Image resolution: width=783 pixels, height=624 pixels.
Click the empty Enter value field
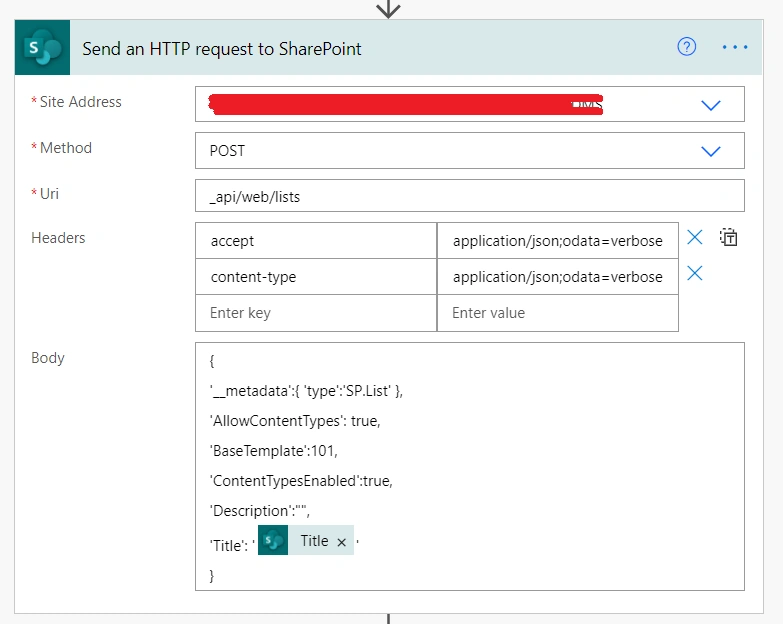click(x=557, y=313)
